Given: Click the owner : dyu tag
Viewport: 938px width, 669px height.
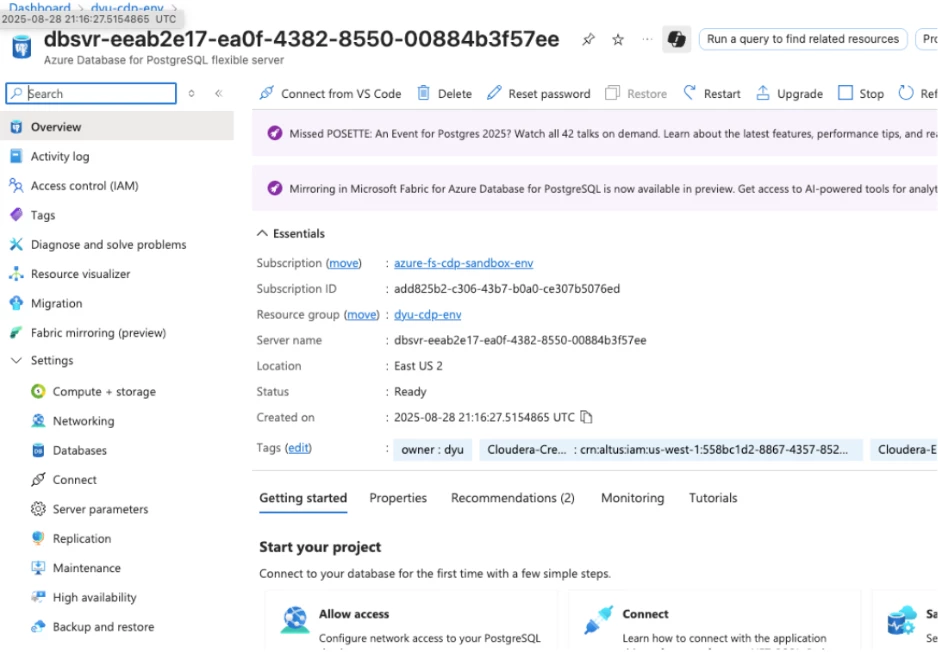Looking at the screenshot, I should (433, 450).
